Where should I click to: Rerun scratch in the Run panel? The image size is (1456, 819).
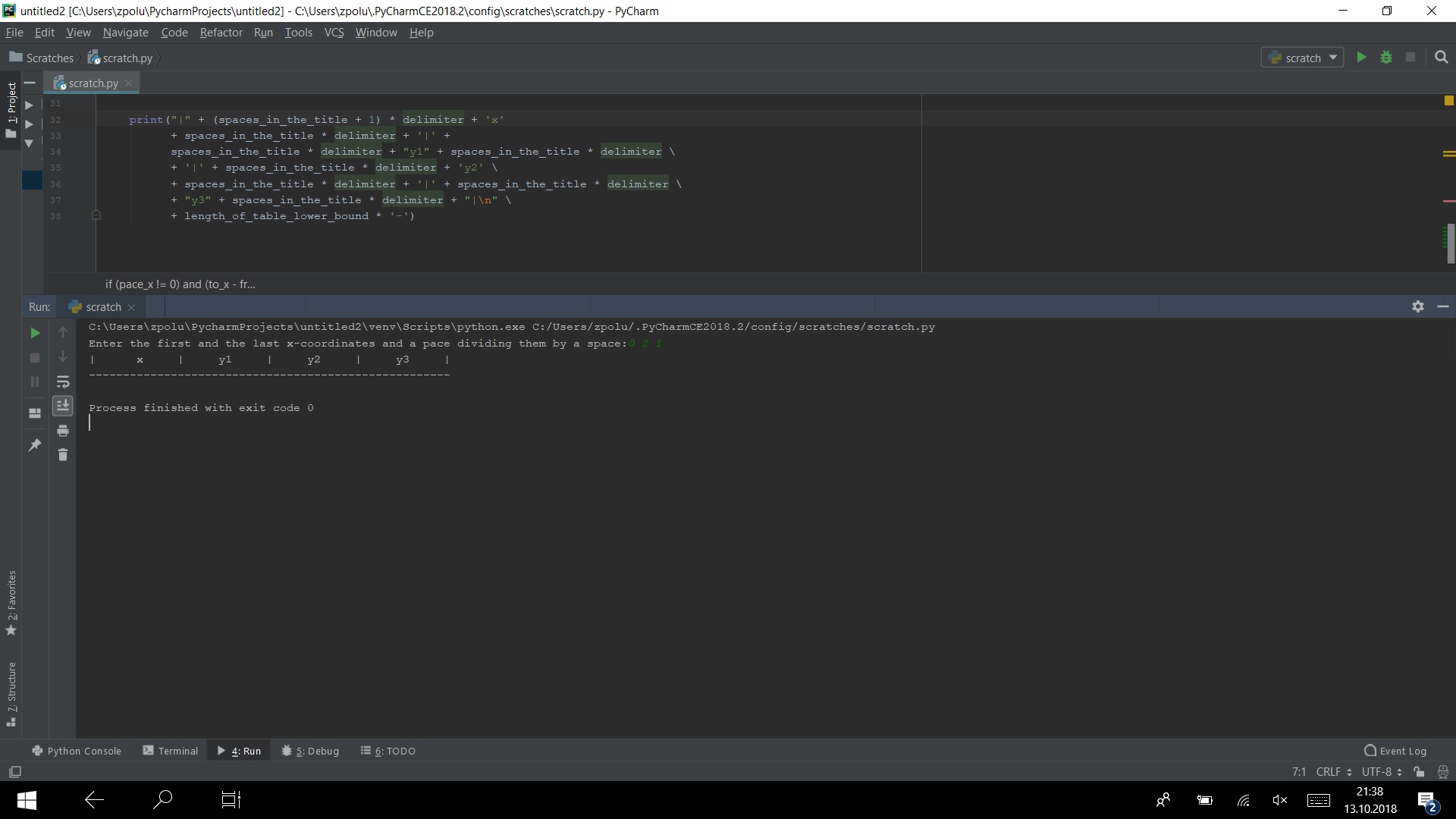35,333
